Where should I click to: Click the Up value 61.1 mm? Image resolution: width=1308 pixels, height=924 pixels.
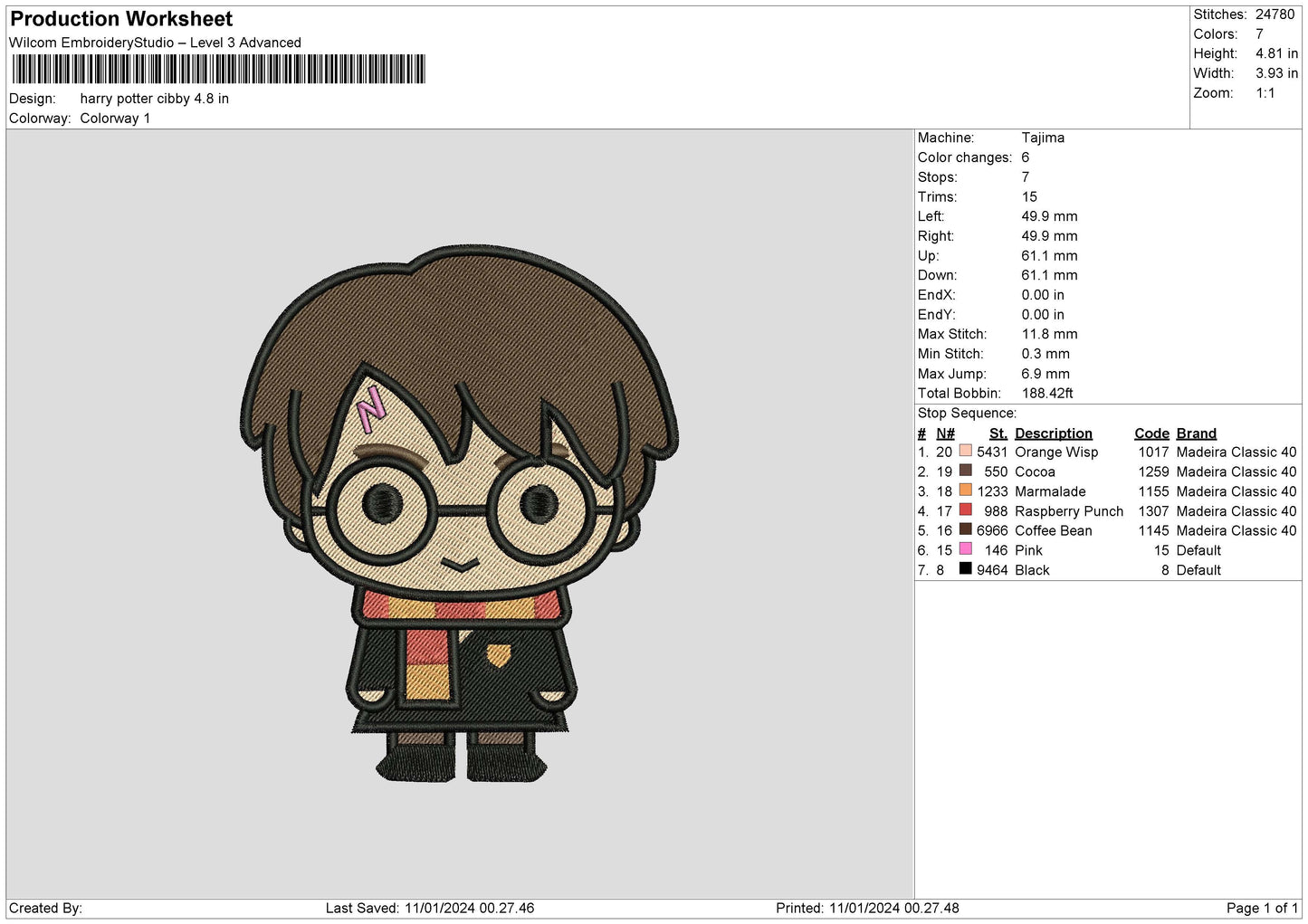click(x=1049, y=255)
